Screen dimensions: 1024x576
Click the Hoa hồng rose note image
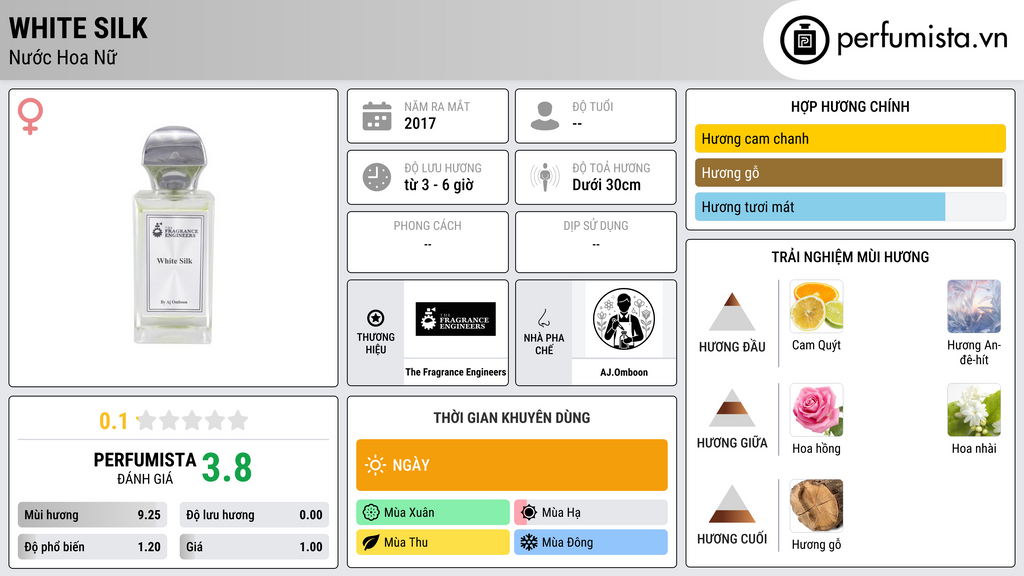816,409
